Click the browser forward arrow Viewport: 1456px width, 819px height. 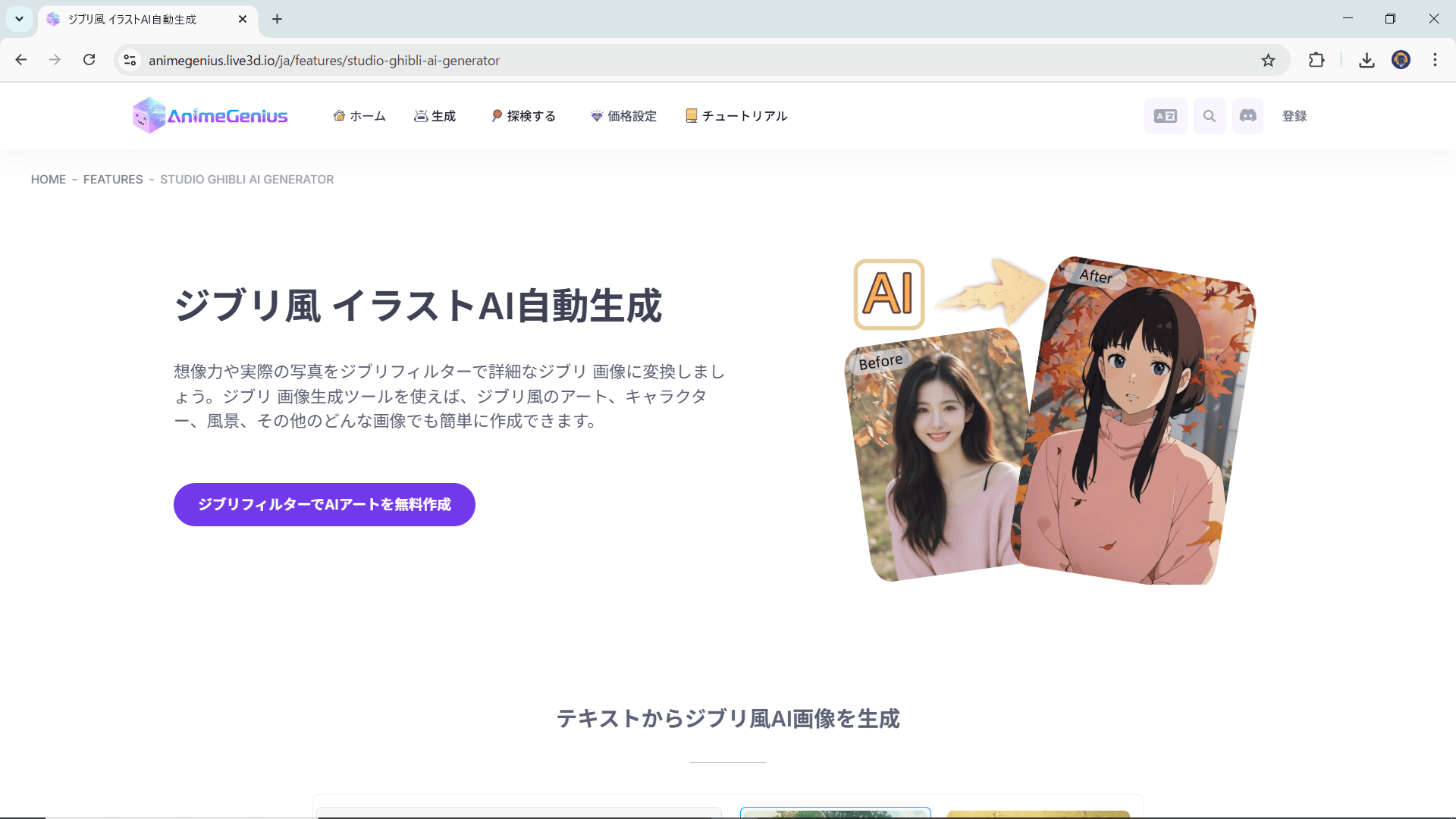click(x=55, y=60)
